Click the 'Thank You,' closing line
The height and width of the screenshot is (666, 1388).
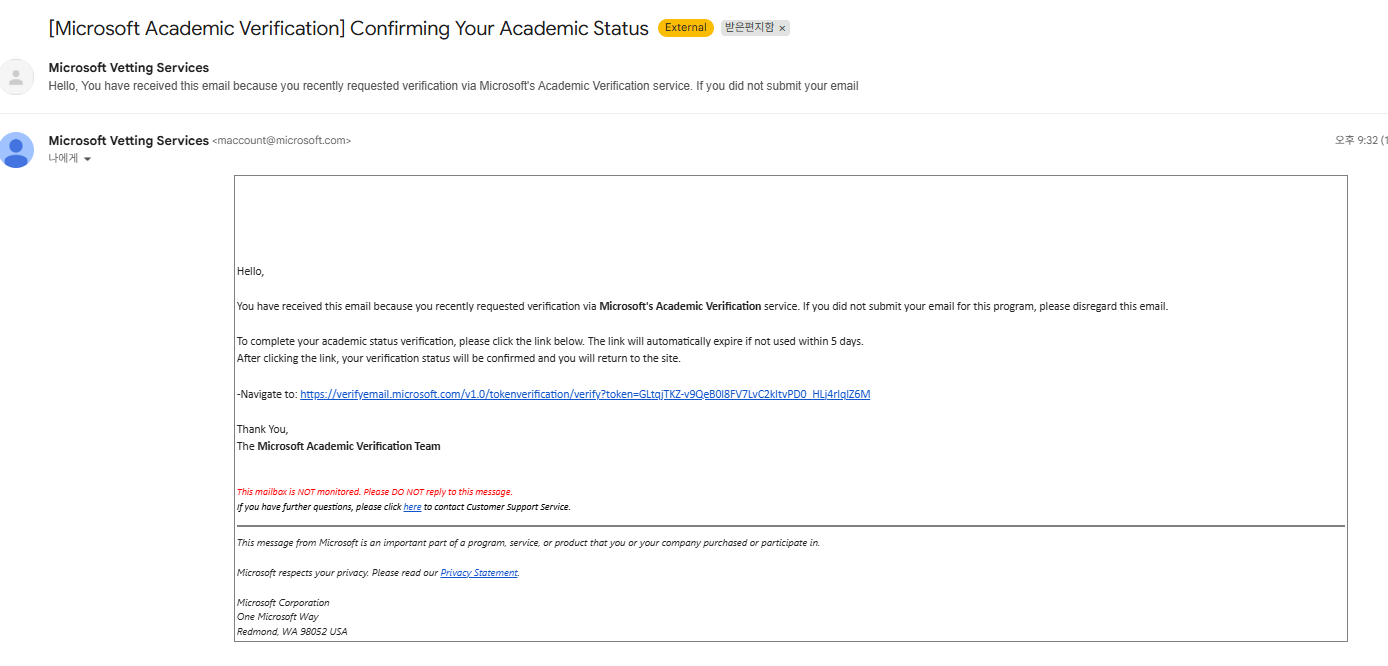262,429
